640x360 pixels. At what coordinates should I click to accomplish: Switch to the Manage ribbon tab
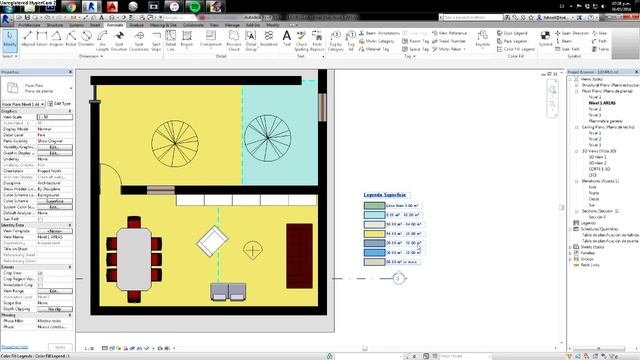click(232, 25)
